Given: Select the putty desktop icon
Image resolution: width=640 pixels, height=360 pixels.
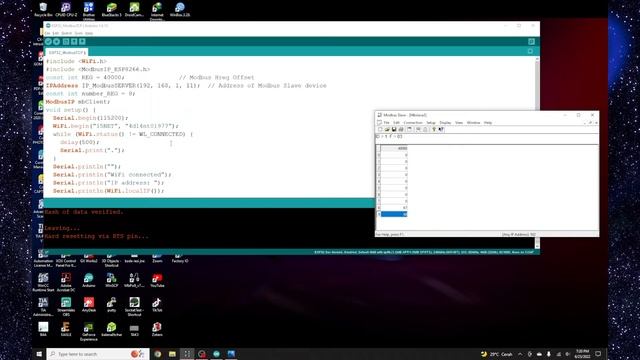Looking at the screenshot, I should coord(111,304).
